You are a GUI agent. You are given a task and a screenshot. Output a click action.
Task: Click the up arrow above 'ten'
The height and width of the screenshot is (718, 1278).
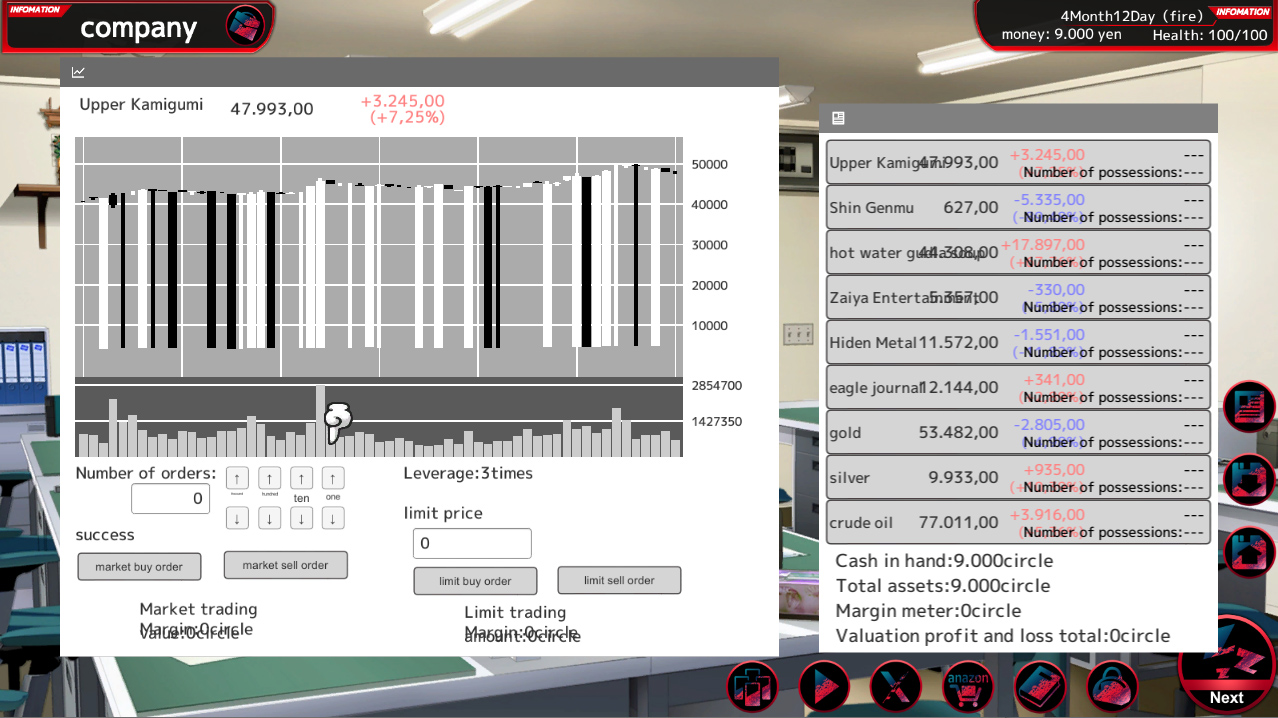tap(301, 478)
